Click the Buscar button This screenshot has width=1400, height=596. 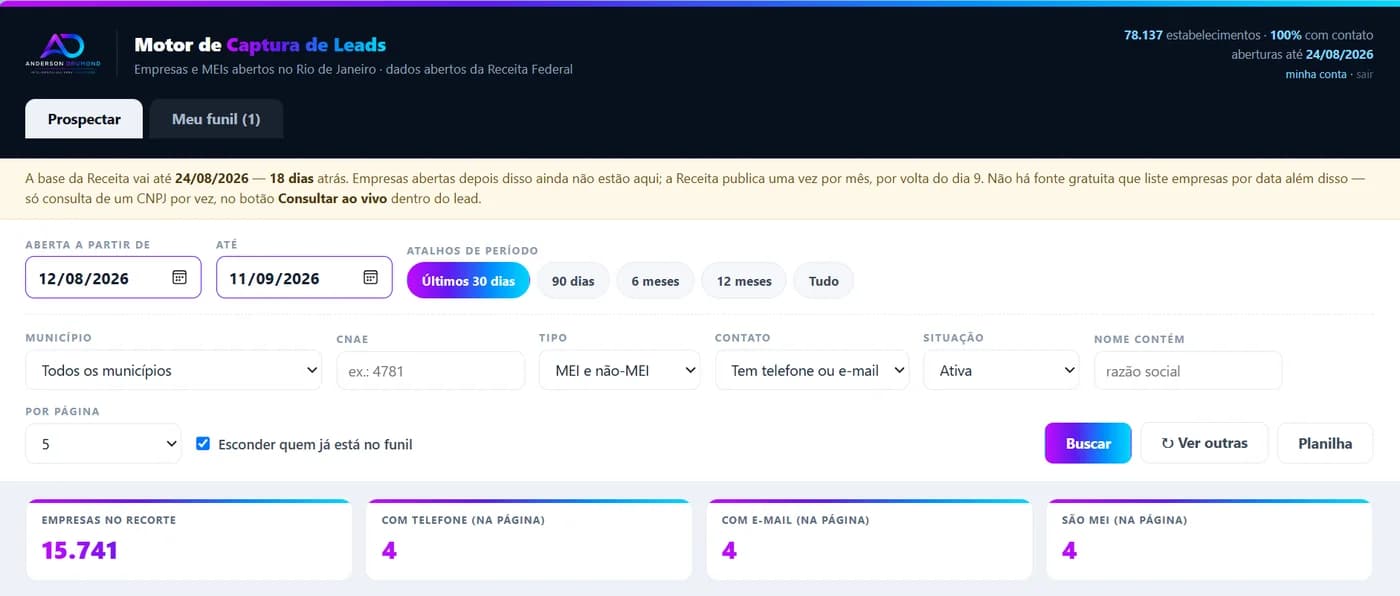click(x=1088, y=443)
